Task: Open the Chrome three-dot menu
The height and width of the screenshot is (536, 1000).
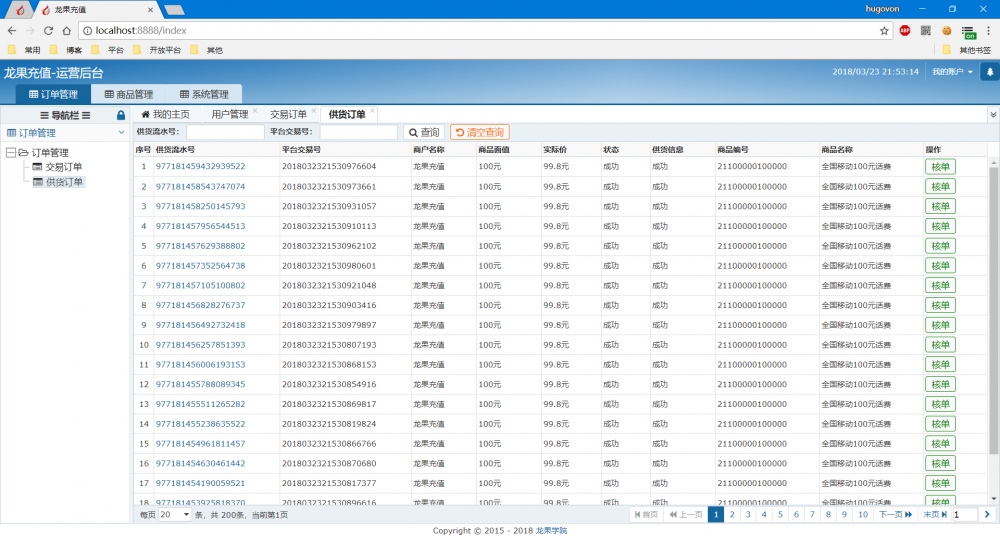Action: [988, 31]
